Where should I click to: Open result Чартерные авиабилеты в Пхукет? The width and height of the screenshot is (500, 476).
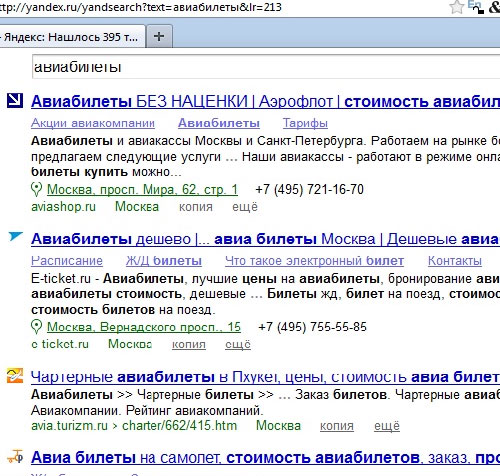point(265,377)
